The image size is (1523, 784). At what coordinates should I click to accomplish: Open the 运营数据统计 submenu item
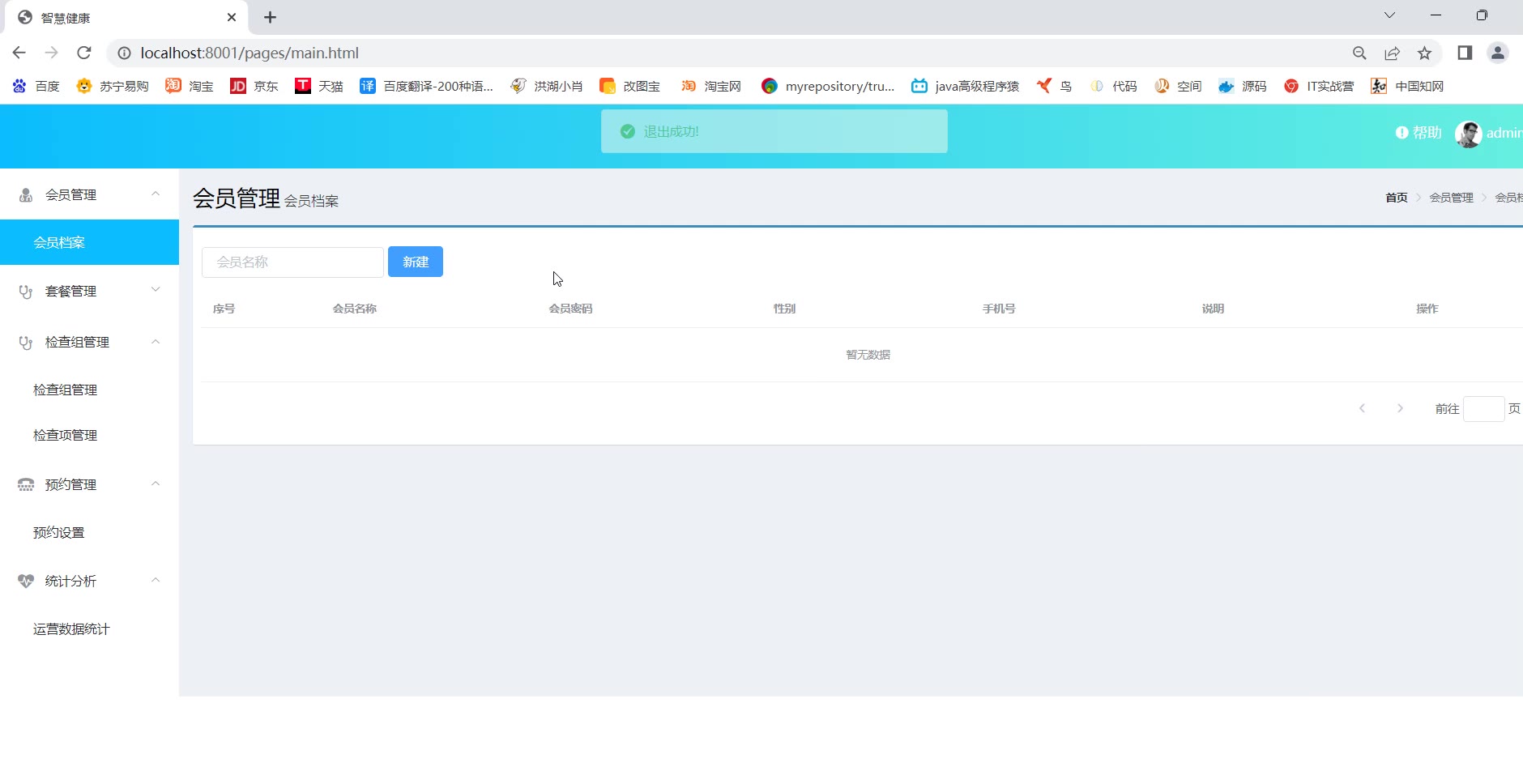click(89, 629)
